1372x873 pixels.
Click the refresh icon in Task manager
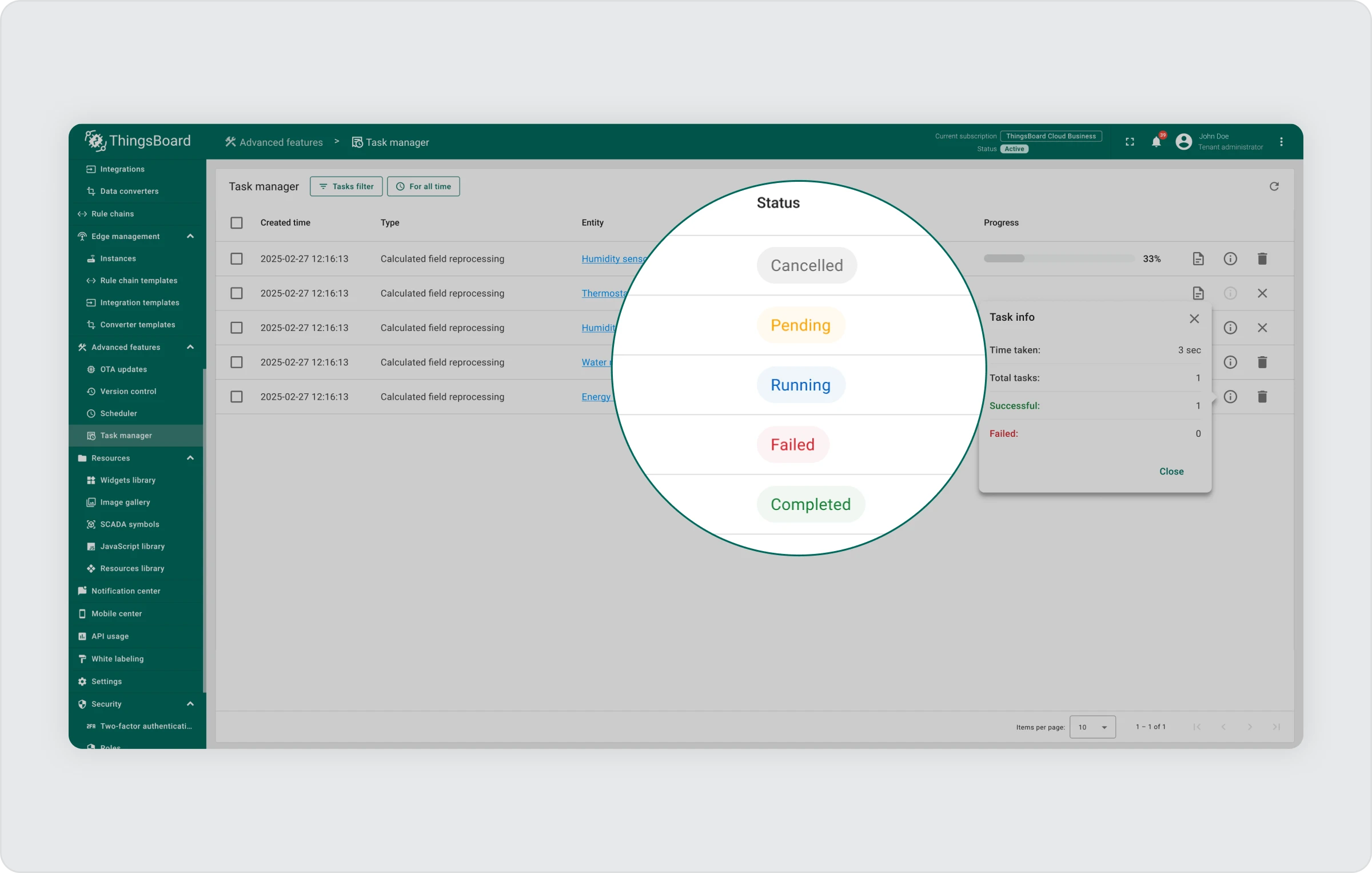(x=1274, y=186)
